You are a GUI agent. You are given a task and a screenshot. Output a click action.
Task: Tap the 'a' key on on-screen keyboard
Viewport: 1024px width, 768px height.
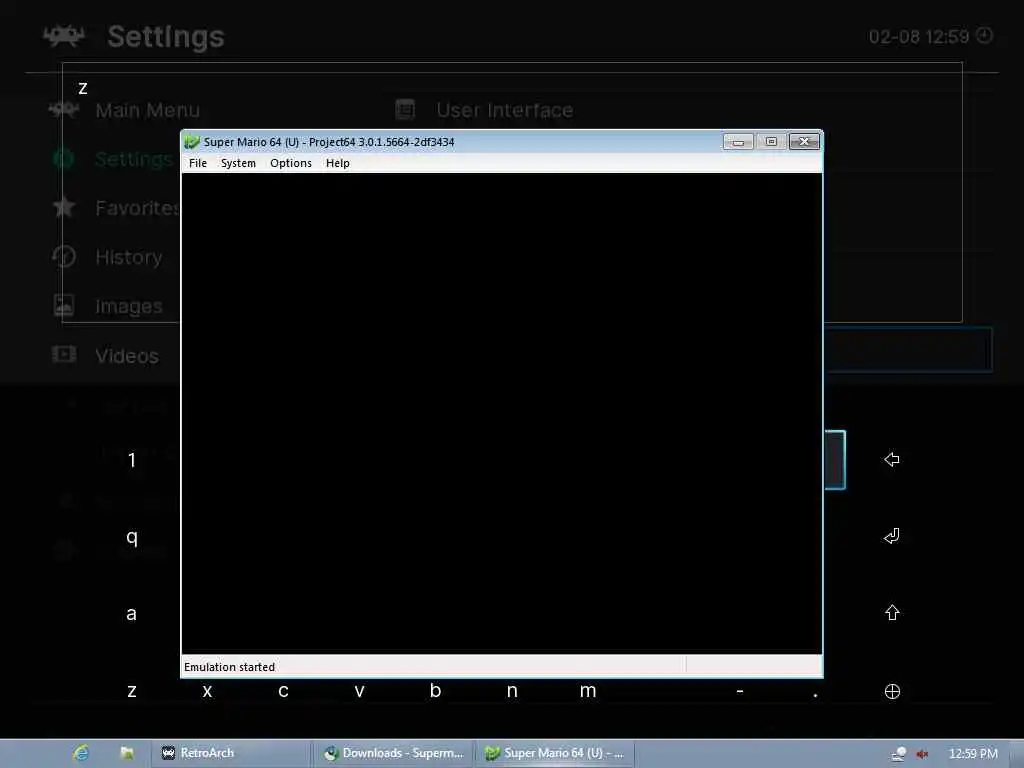[131, 613]
